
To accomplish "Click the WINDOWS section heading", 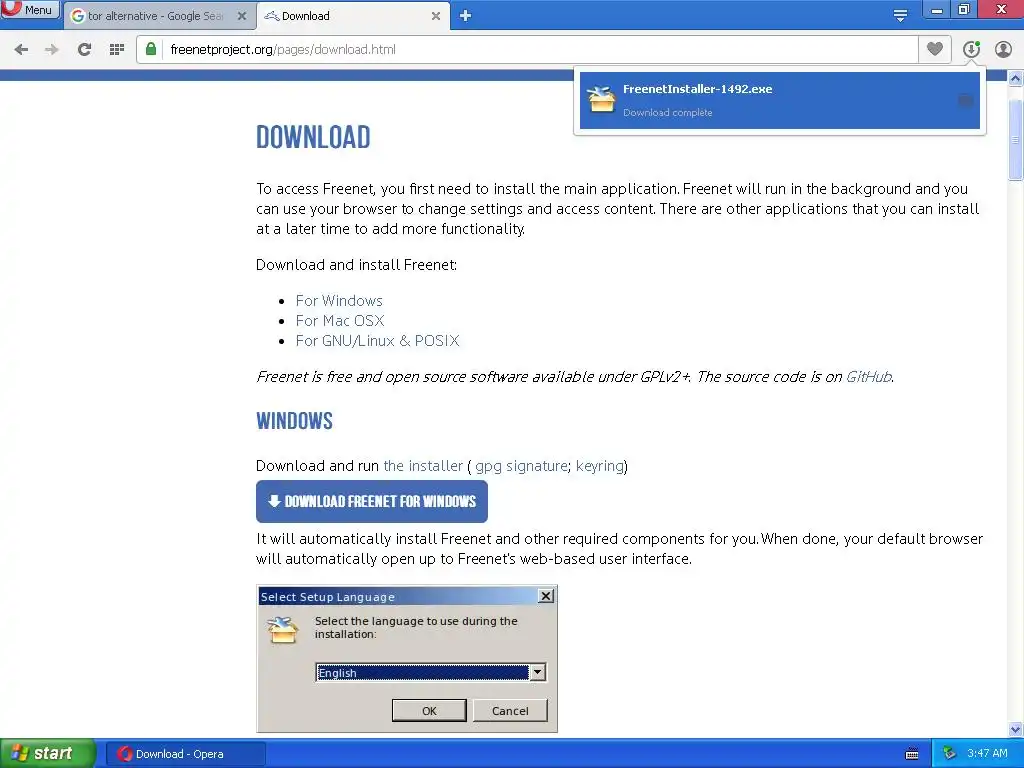I will point(294,421).
